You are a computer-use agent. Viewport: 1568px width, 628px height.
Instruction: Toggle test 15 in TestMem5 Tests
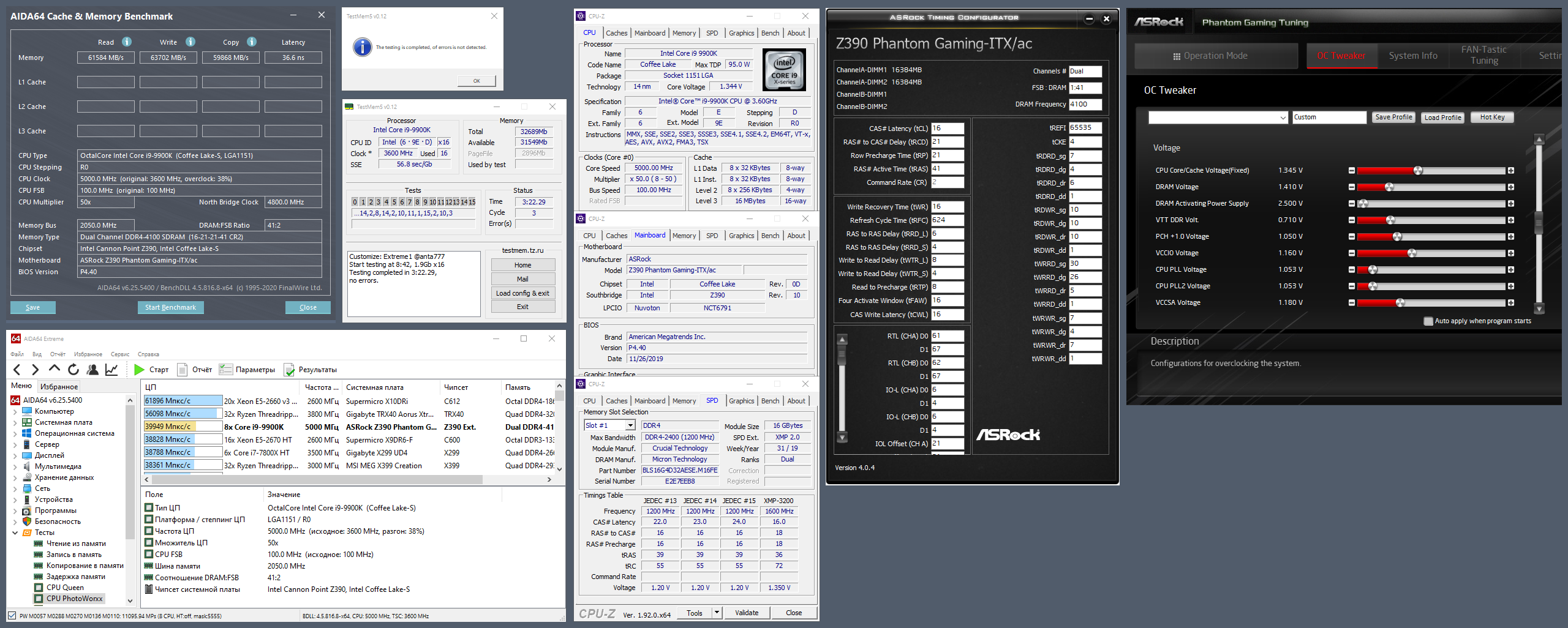pyautogui.click(x=472, y=201)
